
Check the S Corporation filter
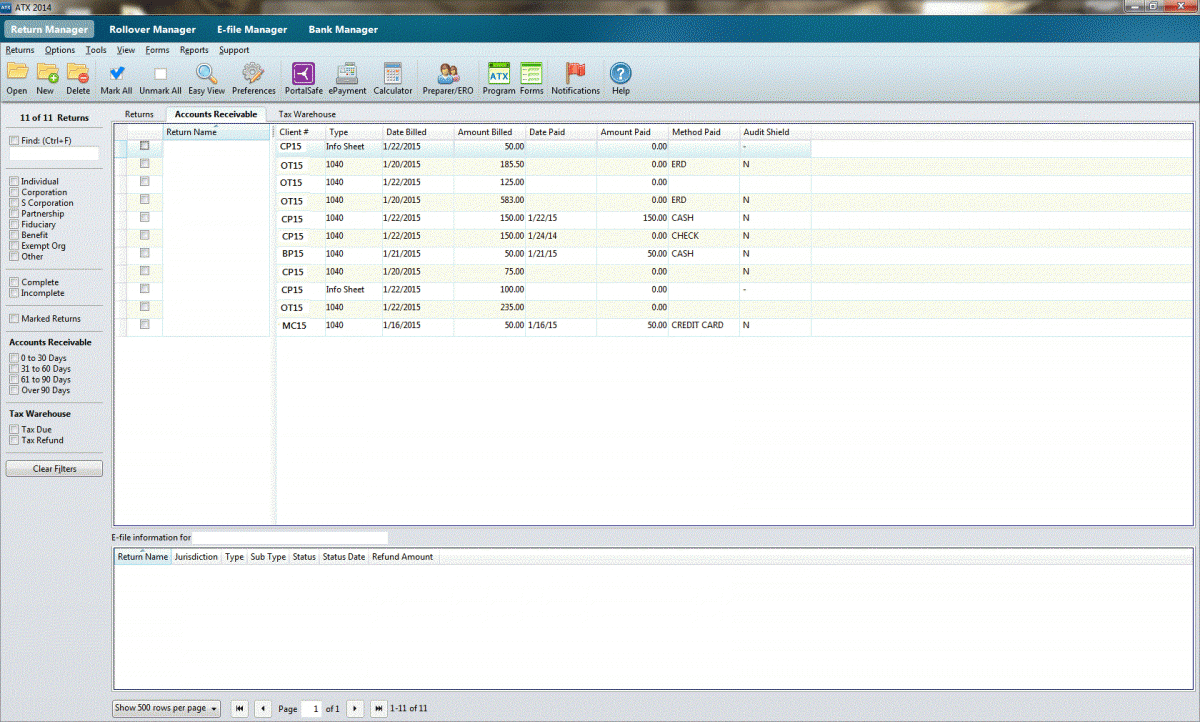tap(13, 203)
